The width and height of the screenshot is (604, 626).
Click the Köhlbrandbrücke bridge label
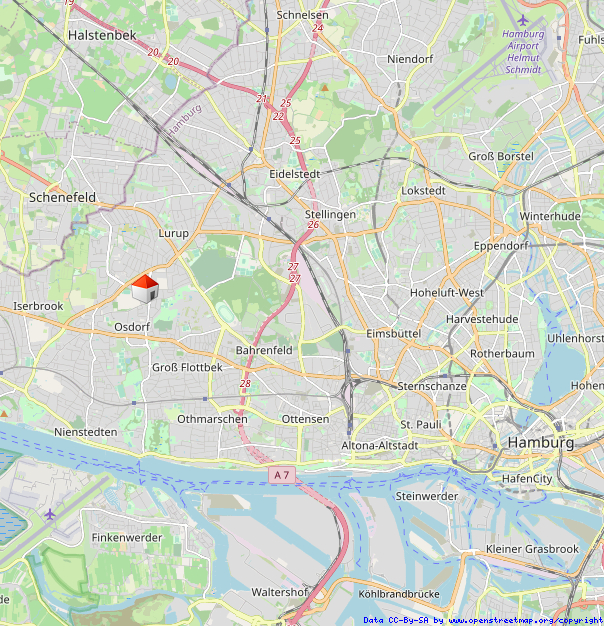pyautogui.click(x=399, y=594)
